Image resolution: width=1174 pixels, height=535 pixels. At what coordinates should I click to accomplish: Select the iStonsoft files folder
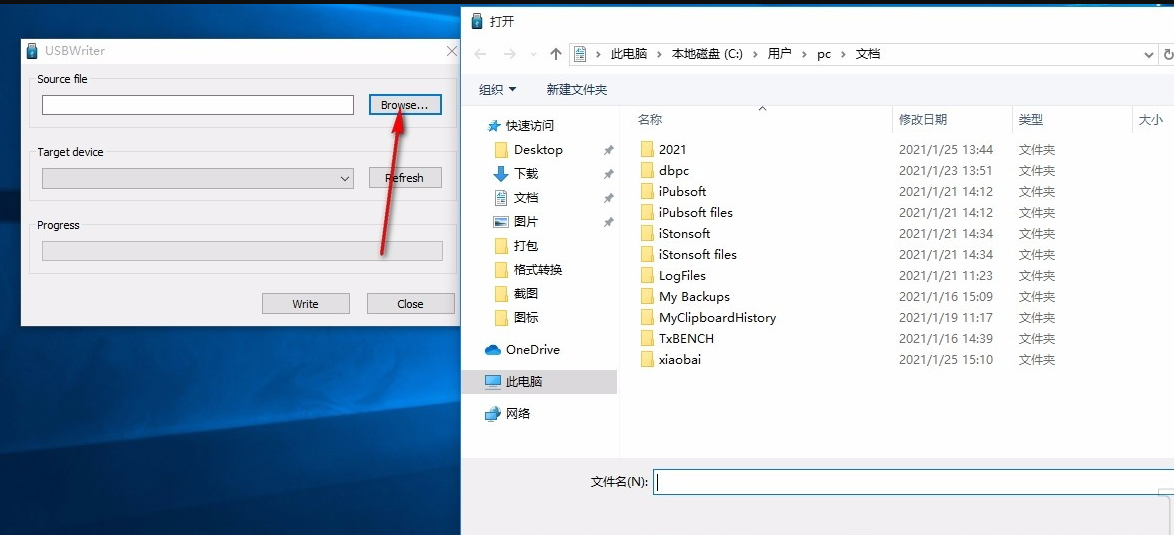click(x=698, y=254)
